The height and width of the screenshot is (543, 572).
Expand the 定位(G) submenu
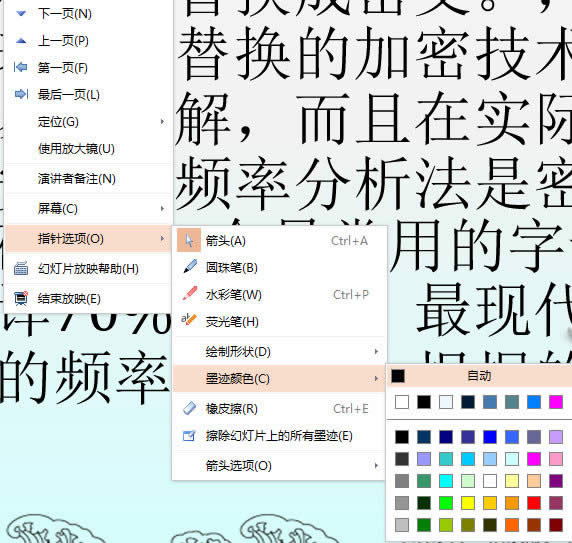[x=88, y=122]
